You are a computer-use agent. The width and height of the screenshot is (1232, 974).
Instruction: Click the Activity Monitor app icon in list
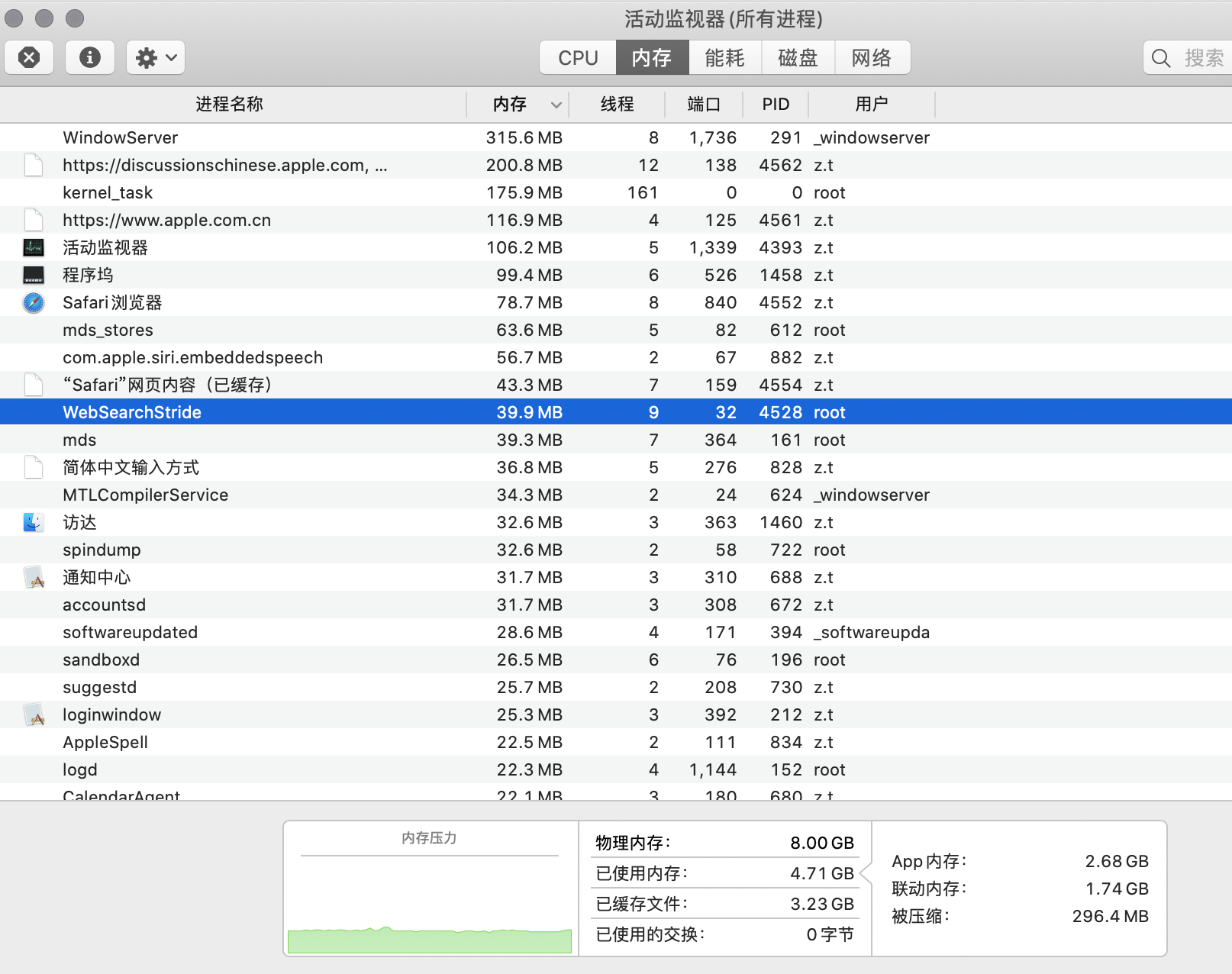click(x=34, y=248)
